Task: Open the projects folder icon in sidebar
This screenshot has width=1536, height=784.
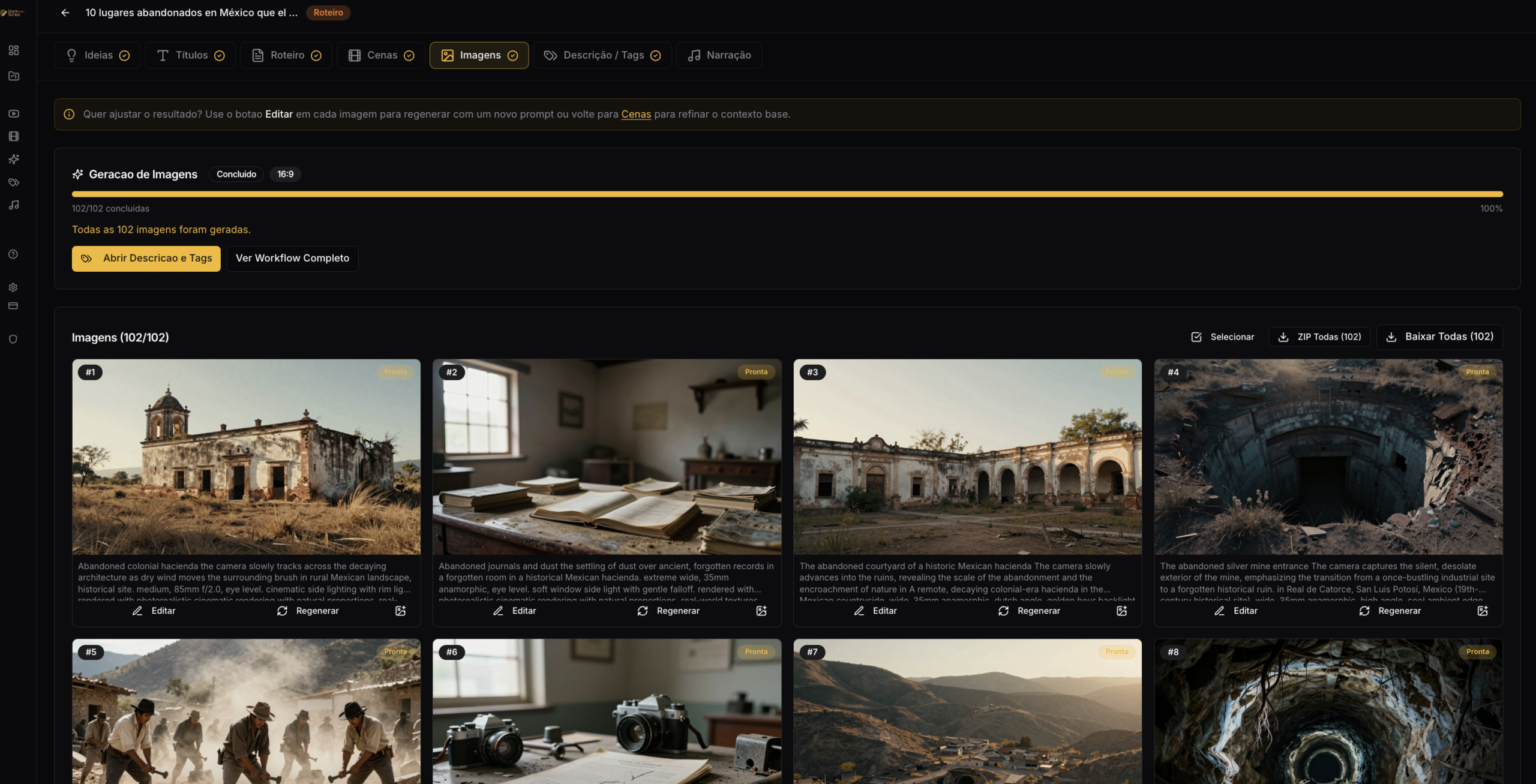Action: 14,76
